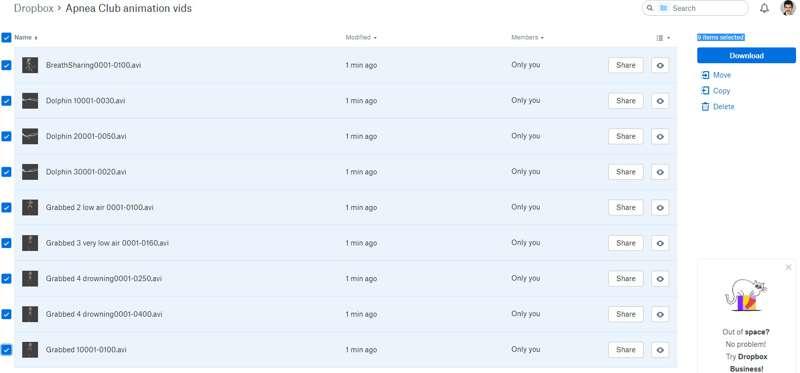The height and width of the screenshot is (373, 800).
Task: Uncheck Dolphin 30001-0020.avi checkbox
Action: pos(6,172)
